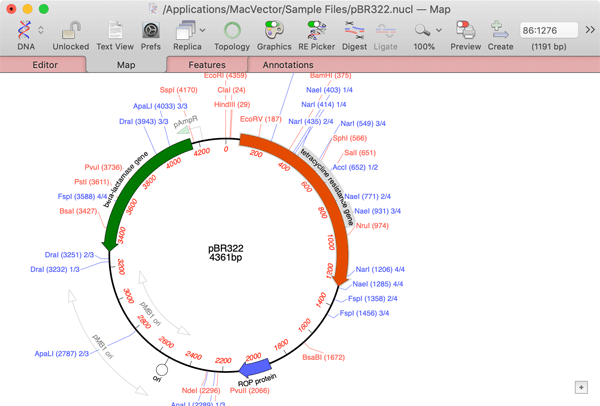Select NdeI (2296) site label
Image resolution: width=600 pixels, height=406 pixels.
pos(201,390)
